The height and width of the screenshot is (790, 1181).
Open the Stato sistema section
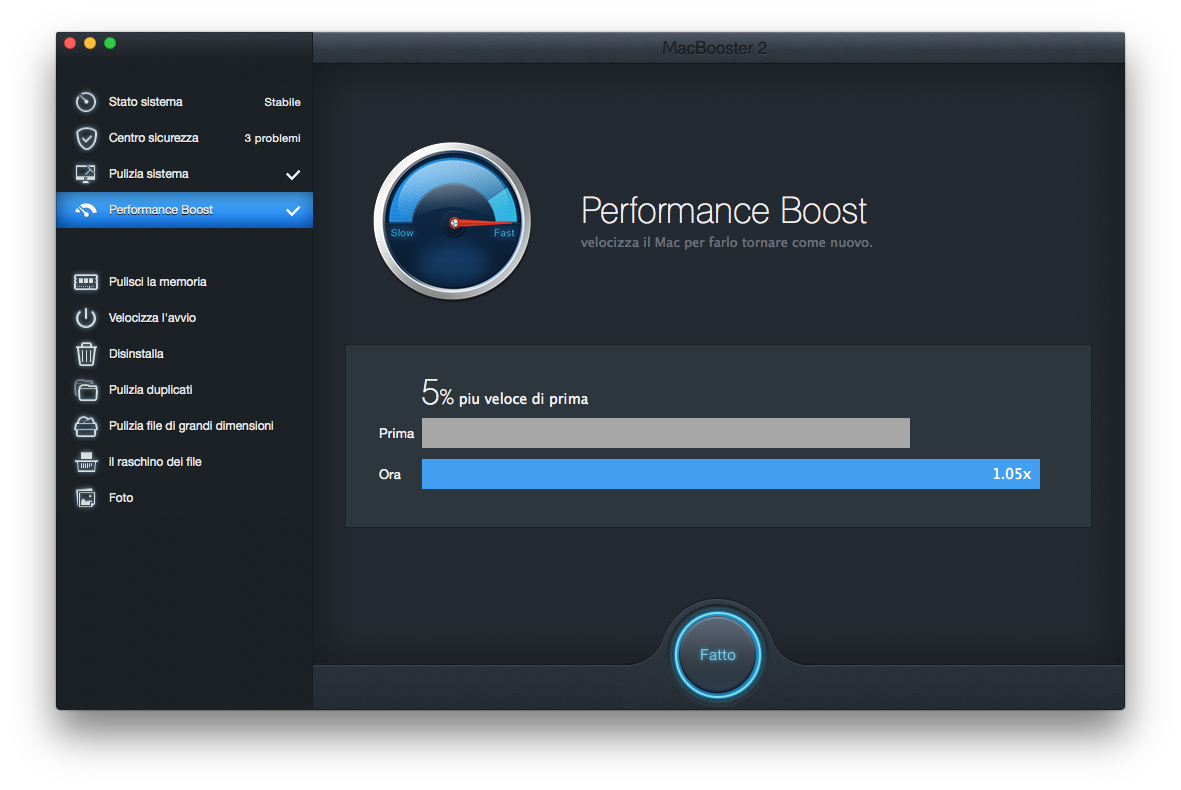(185, 102)
